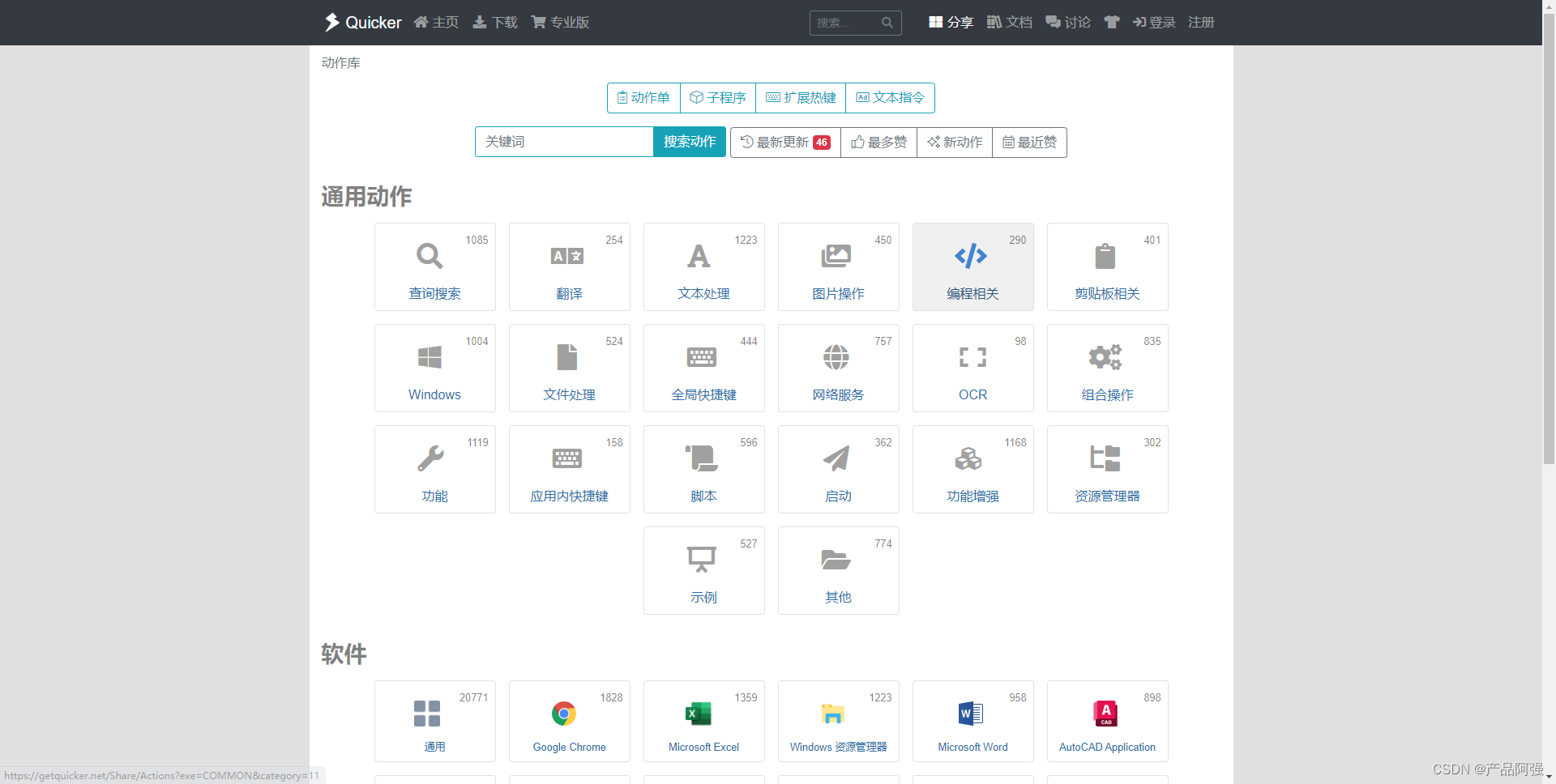Open the 网络服务 globe icon
1556x784 pixels.
[x=836, y=357]
